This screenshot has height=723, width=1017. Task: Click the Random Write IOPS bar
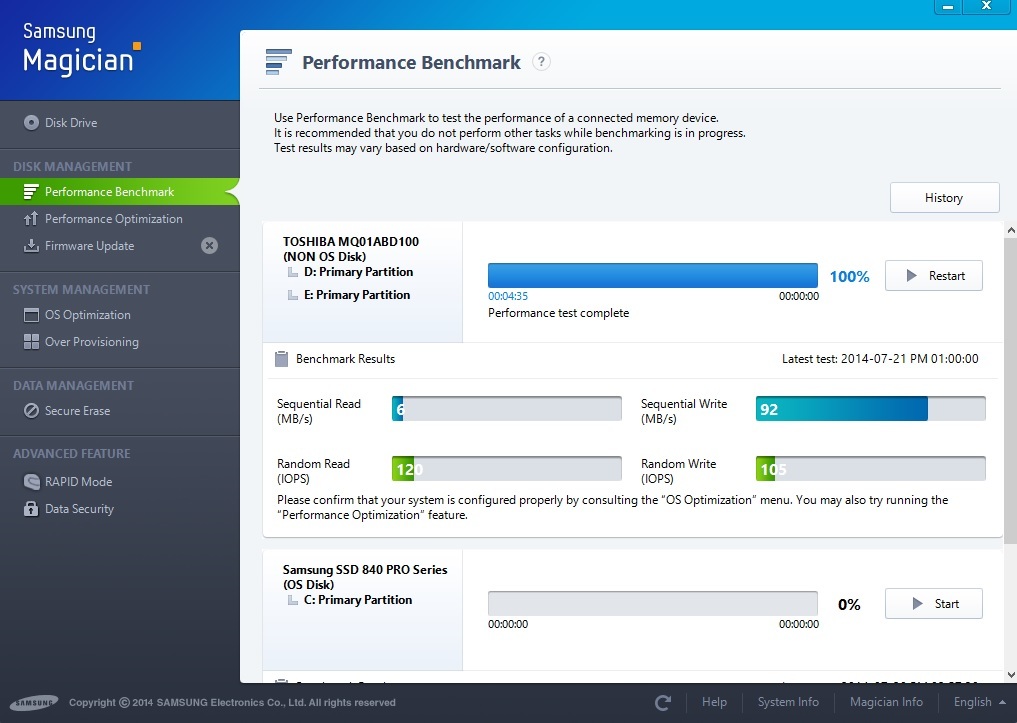[870, 469]
